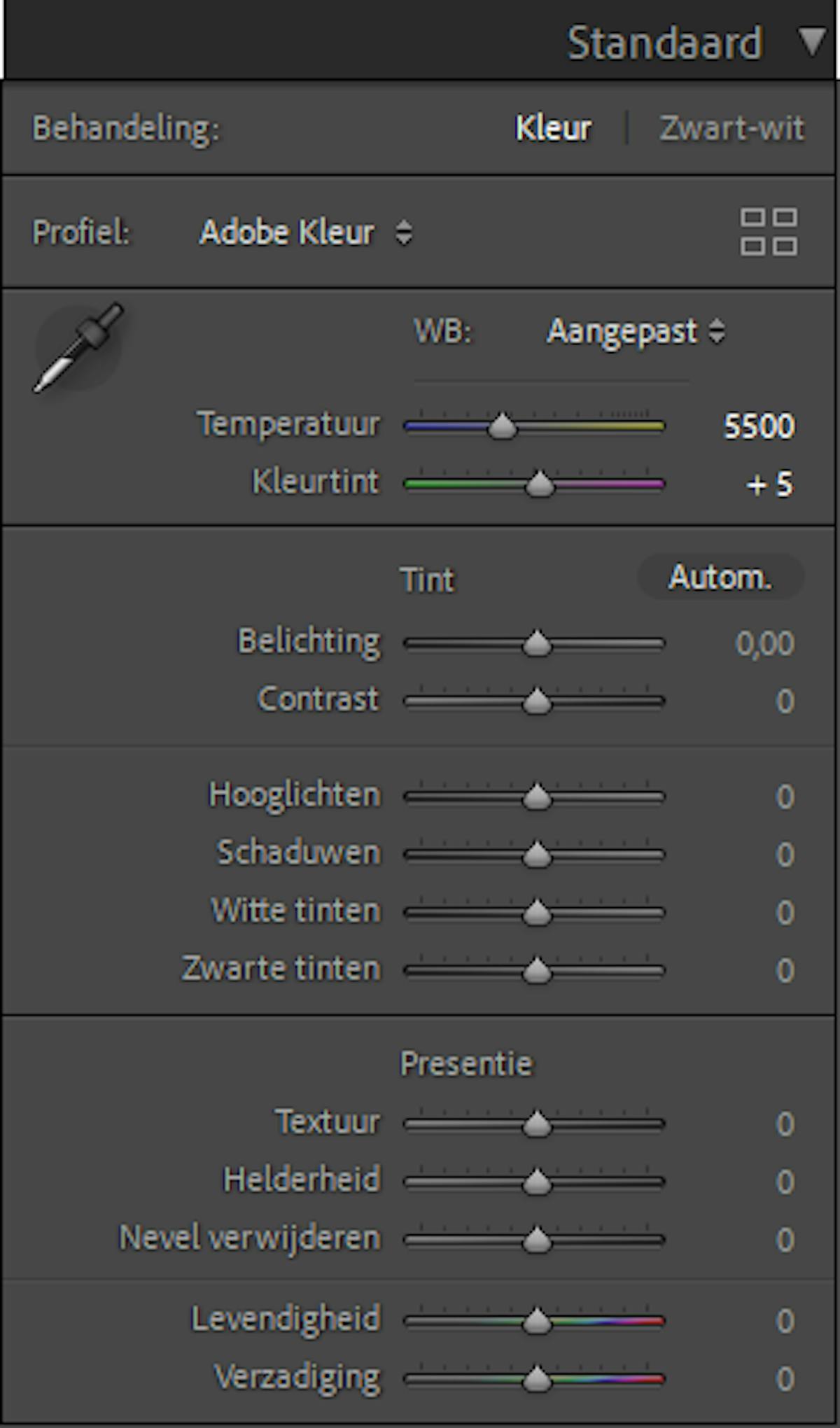Viewport: 840px width, 1428px height.
Task: Click the Belichting slider handle
Action: pos(537,643)
